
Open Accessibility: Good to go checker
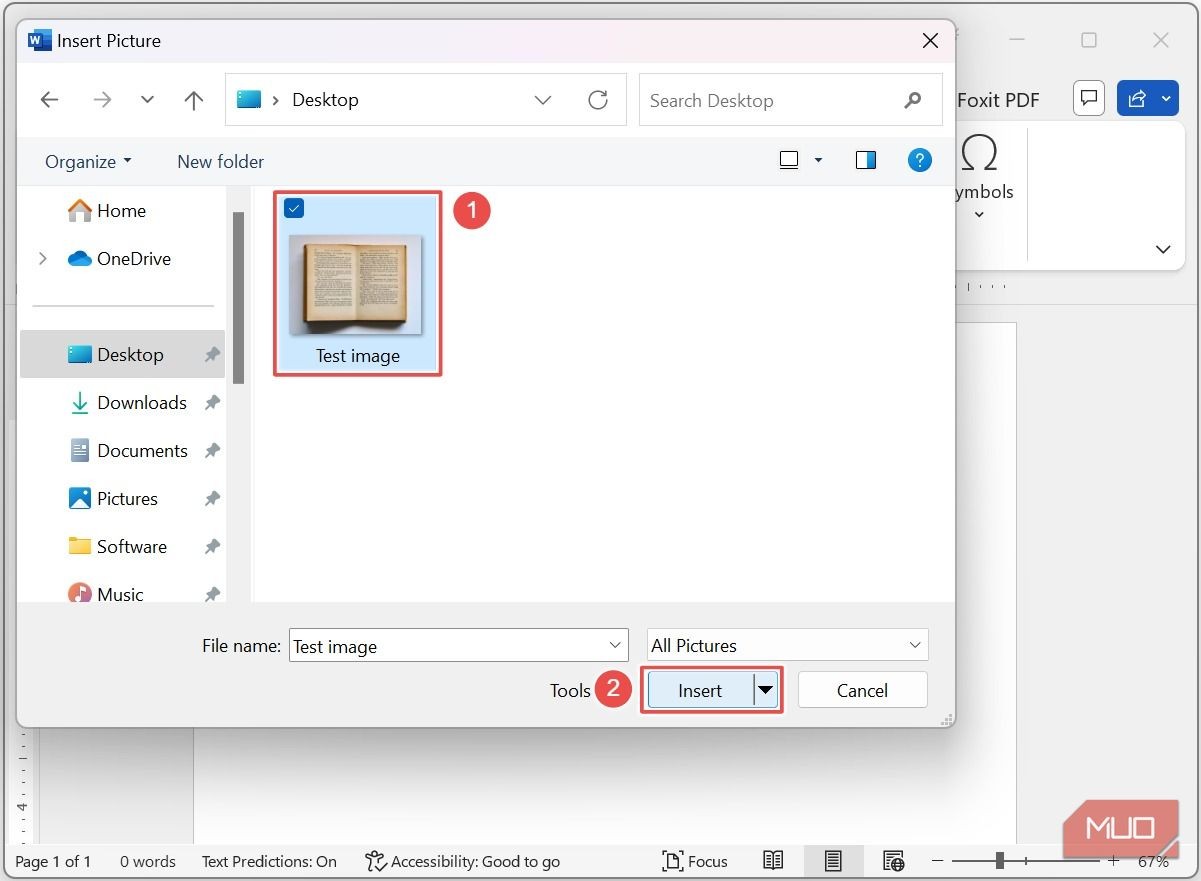point(462,861)
